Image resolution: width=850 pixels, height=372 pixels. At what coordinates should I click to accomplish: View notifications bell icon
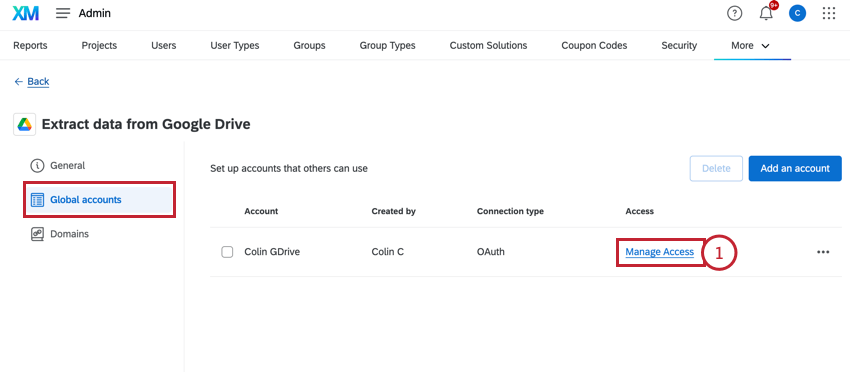click(766, 14)
